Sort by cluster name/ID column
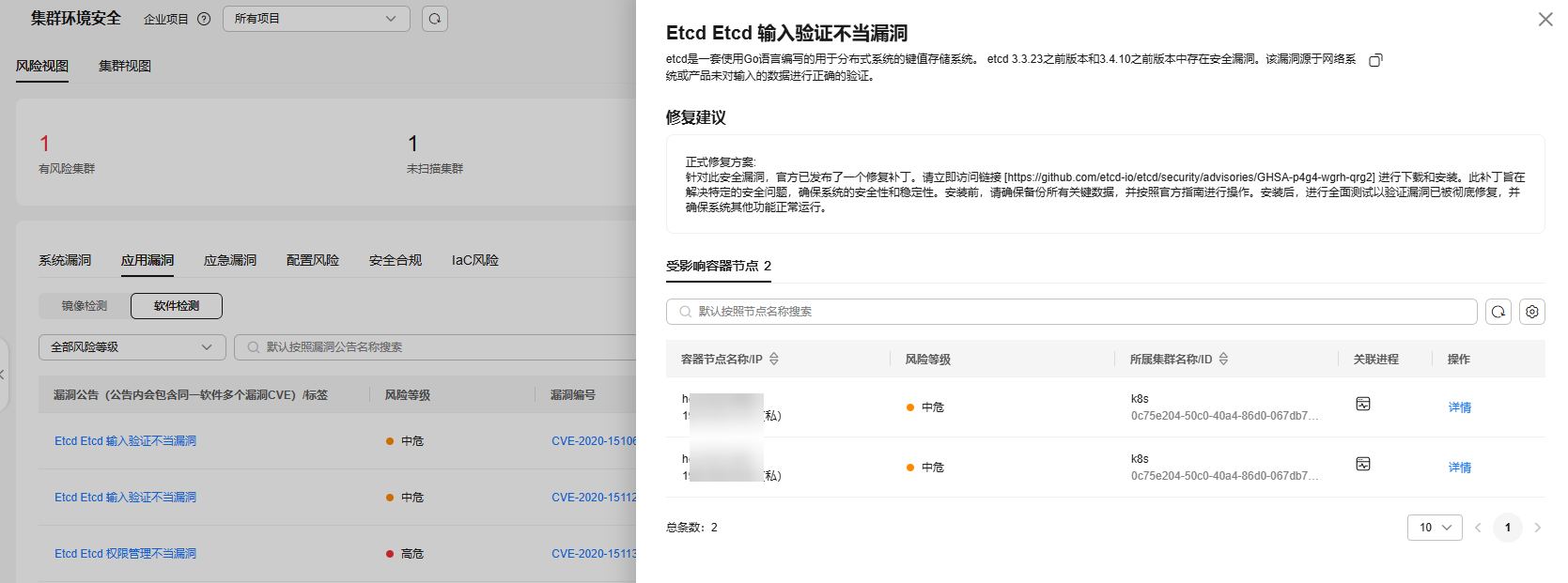 pos(1223,359)
